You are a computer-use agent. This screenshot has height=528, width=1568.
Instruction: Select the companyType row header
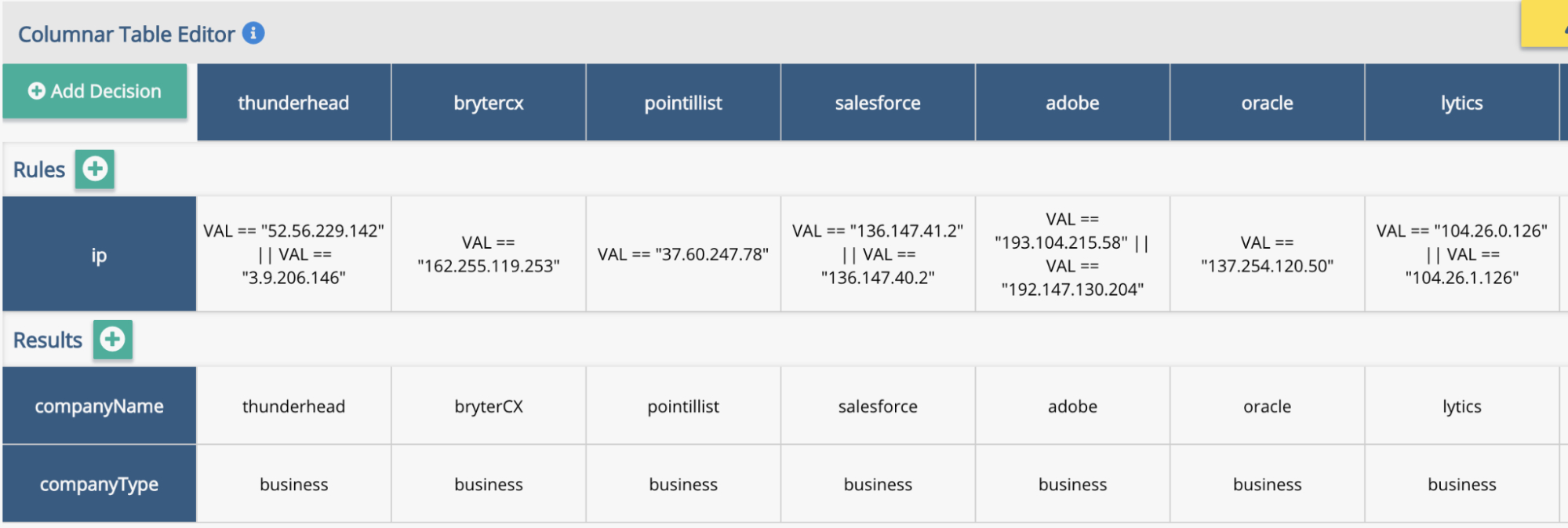pyautogui.click(x=99, y=483)
